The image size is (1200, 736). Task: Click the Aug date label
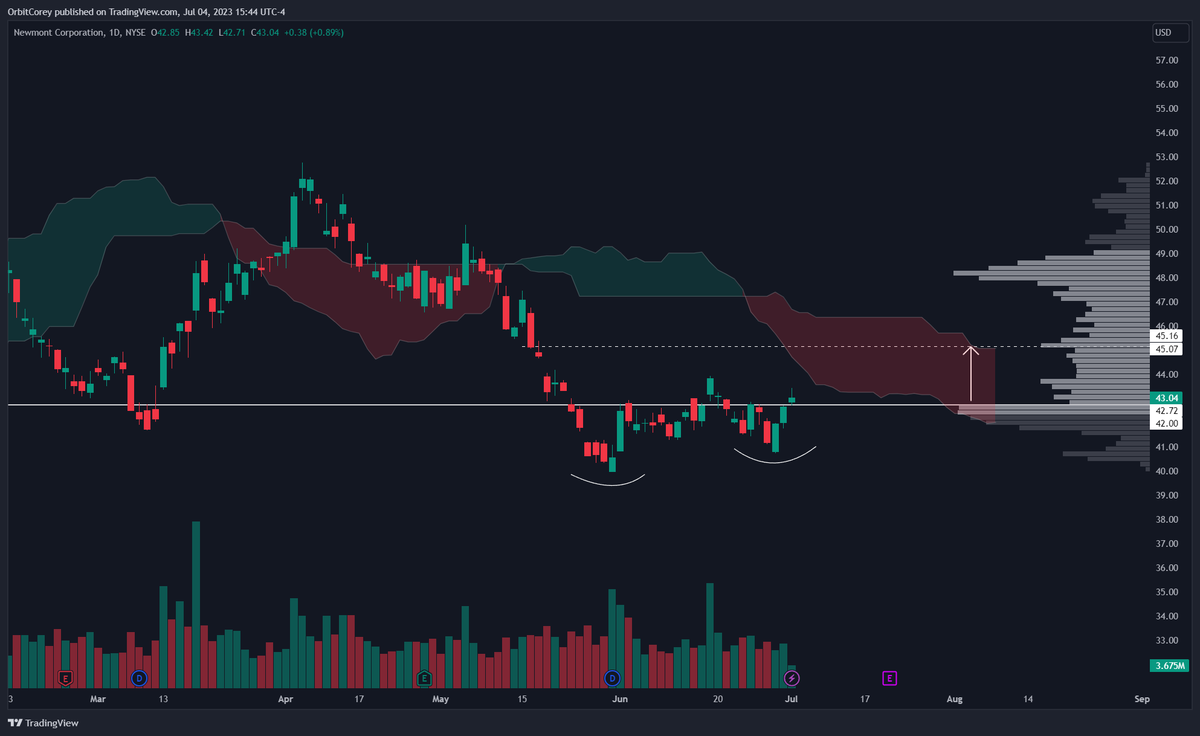(x=955, y=700)
